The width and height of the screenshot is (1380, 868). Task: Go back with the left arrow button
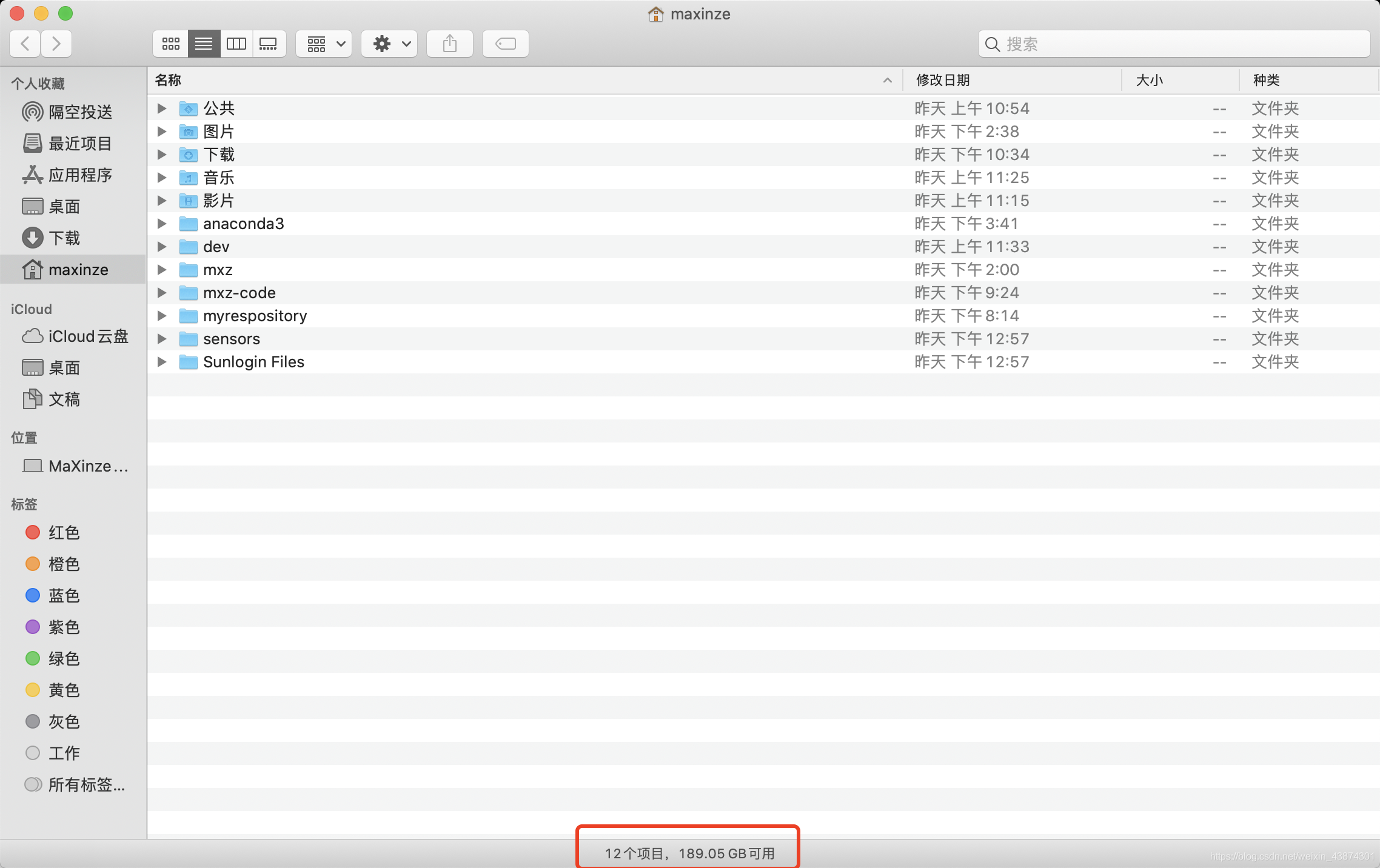click(x=25, y=44)
